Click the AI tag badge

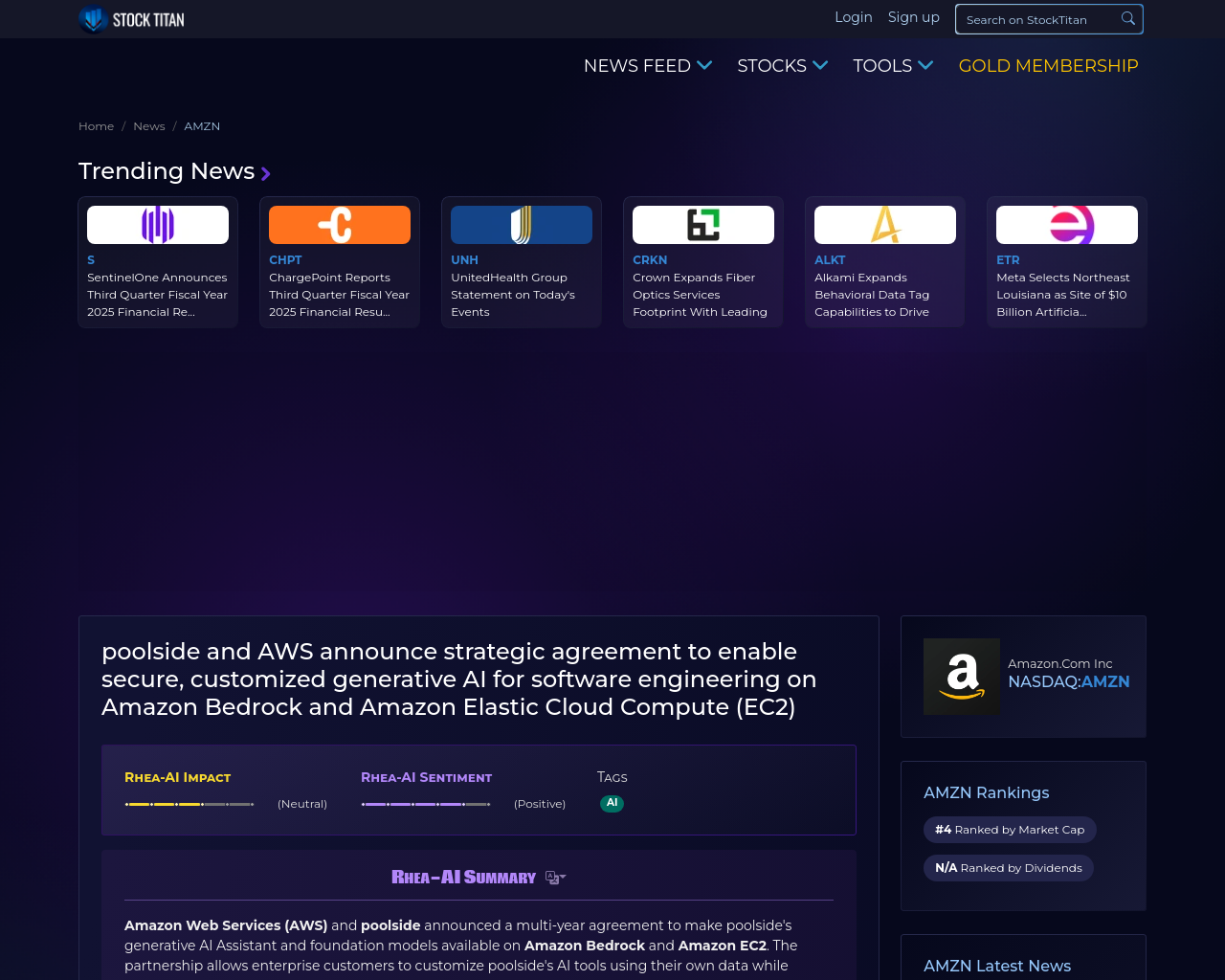[612, 803]
